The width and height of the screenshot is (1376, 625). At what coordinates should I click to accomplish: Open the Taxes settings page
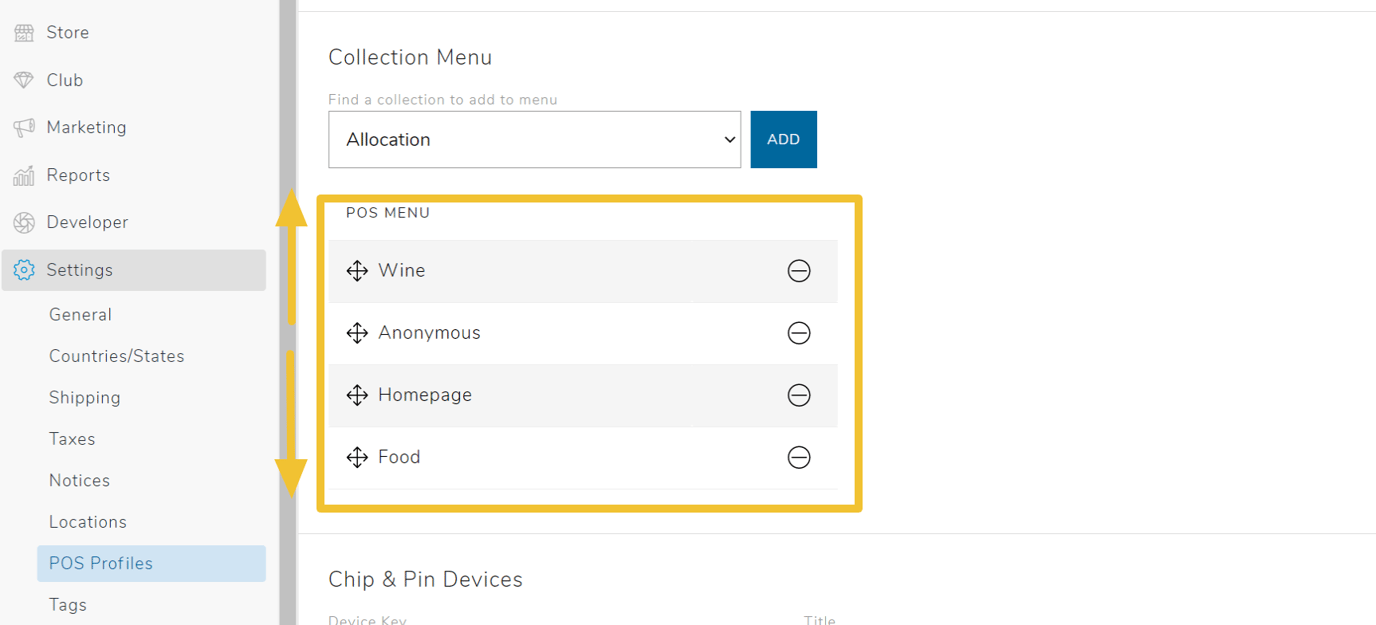click(x=71, y=438)
